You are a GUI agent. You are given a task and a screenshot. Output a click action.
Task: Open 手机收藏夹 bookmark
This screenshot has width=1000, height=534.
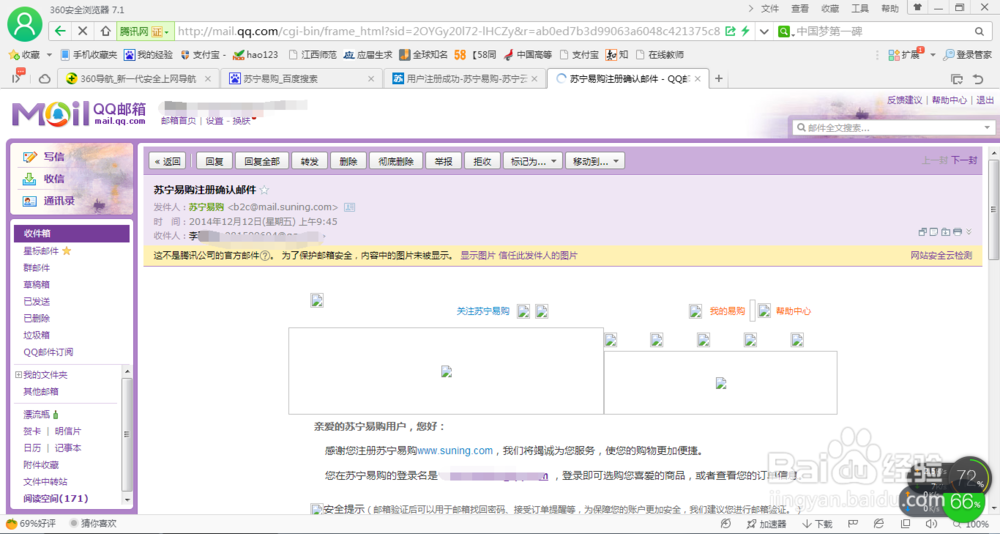coord(89,55)
